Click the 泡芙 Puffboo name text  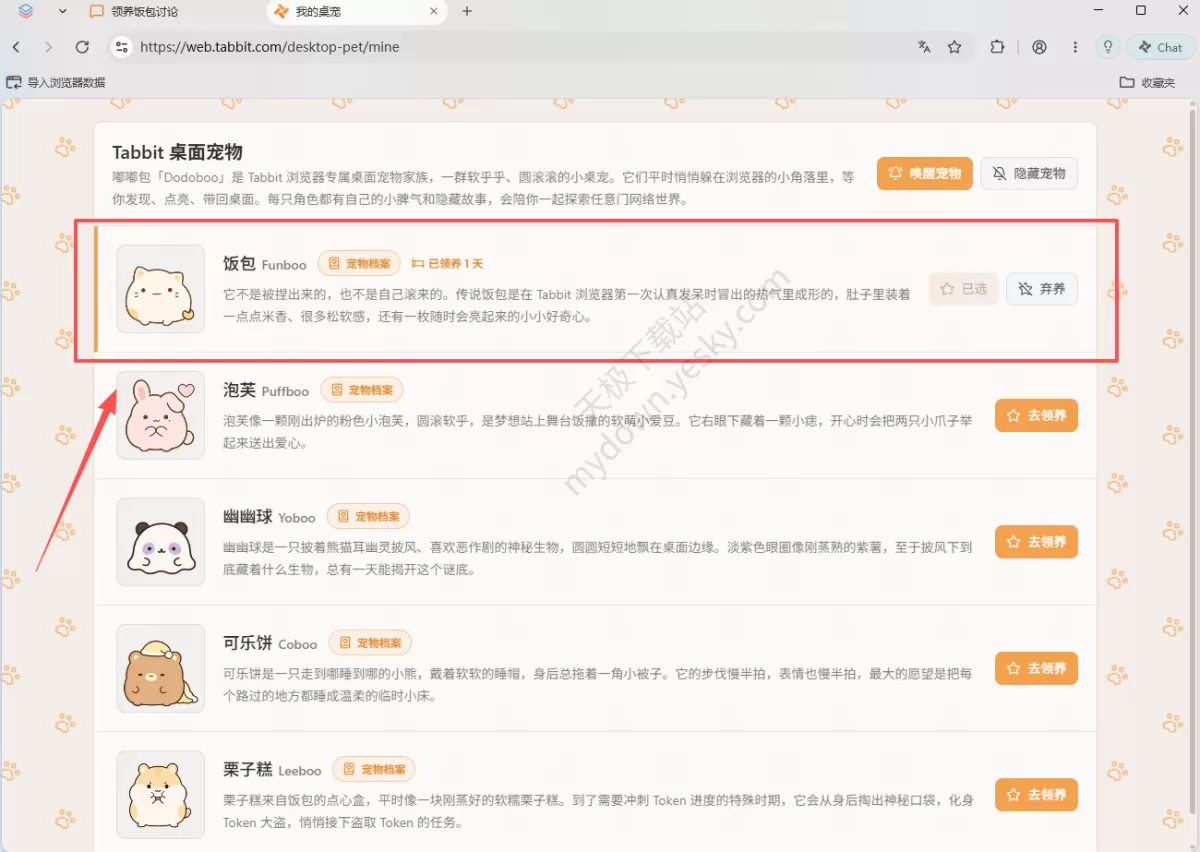266,390
